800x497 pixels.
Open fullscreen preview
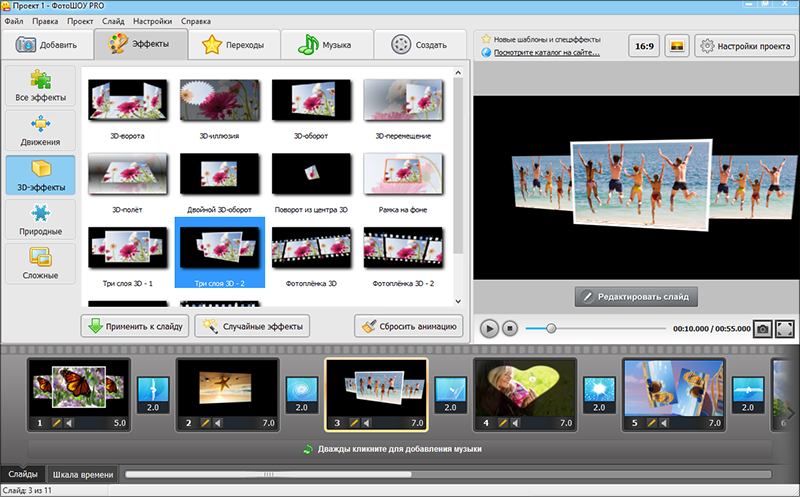[x=785, y=329]
